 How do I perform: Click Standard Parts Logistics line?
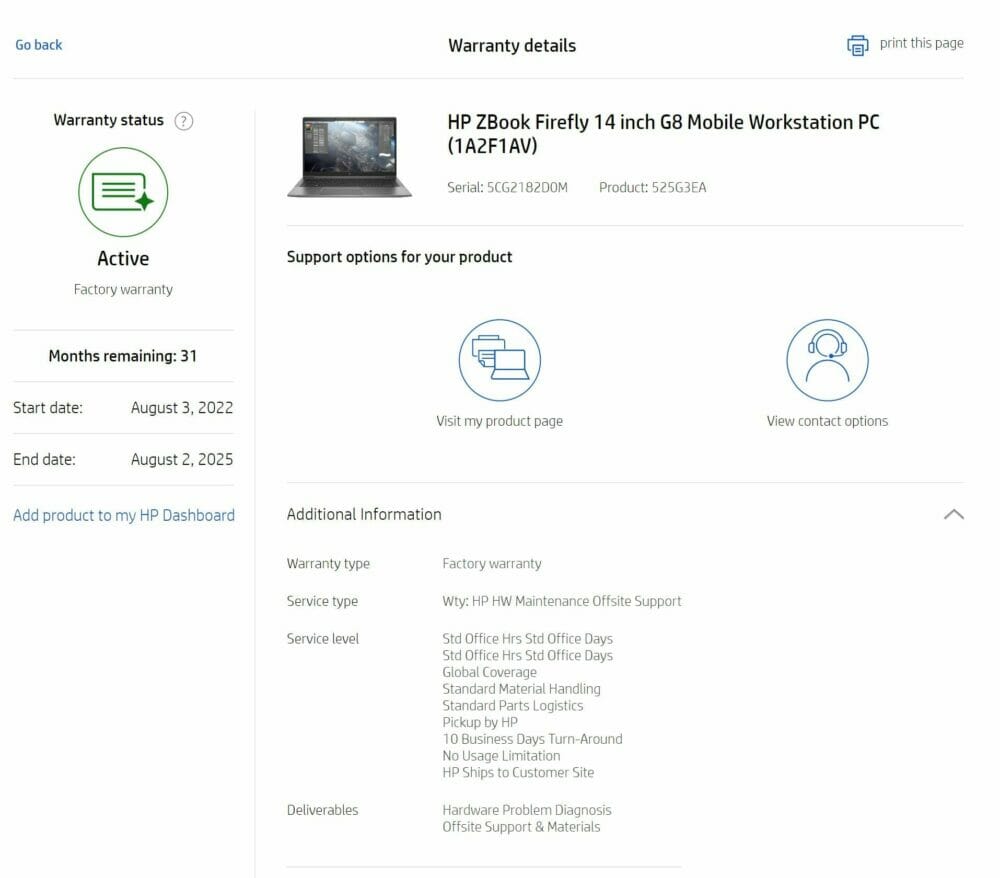[513, 706]
